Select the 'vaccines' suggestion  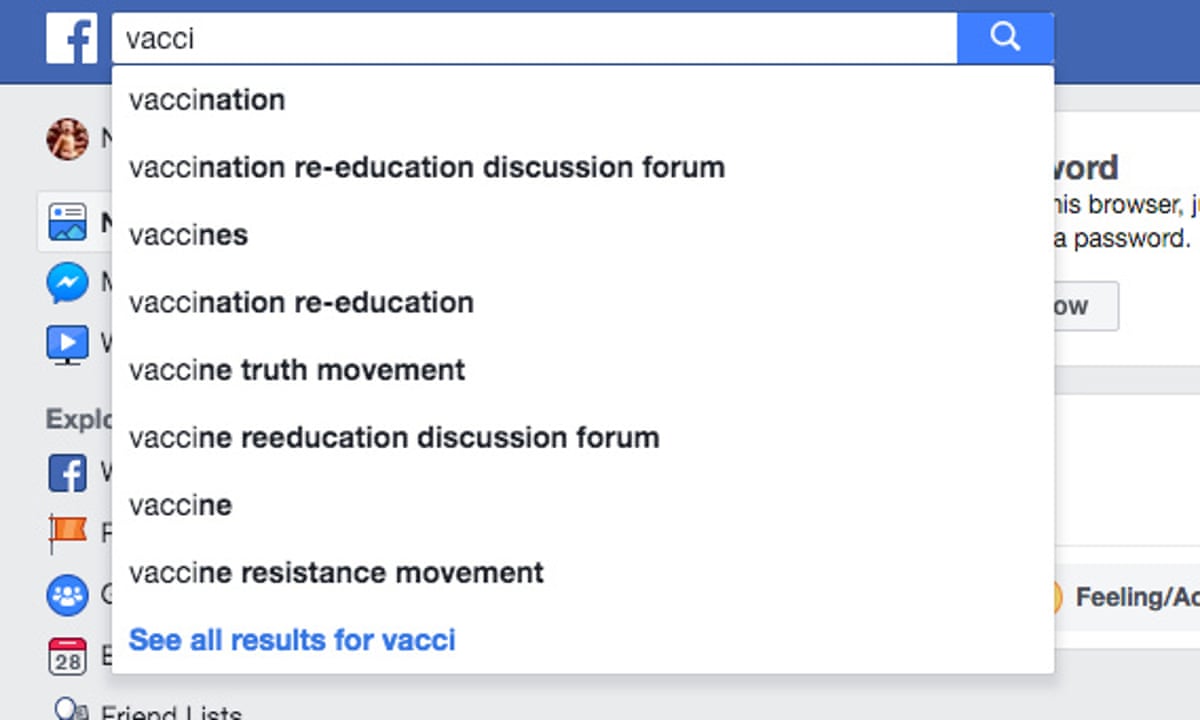(x=188, y=235)
